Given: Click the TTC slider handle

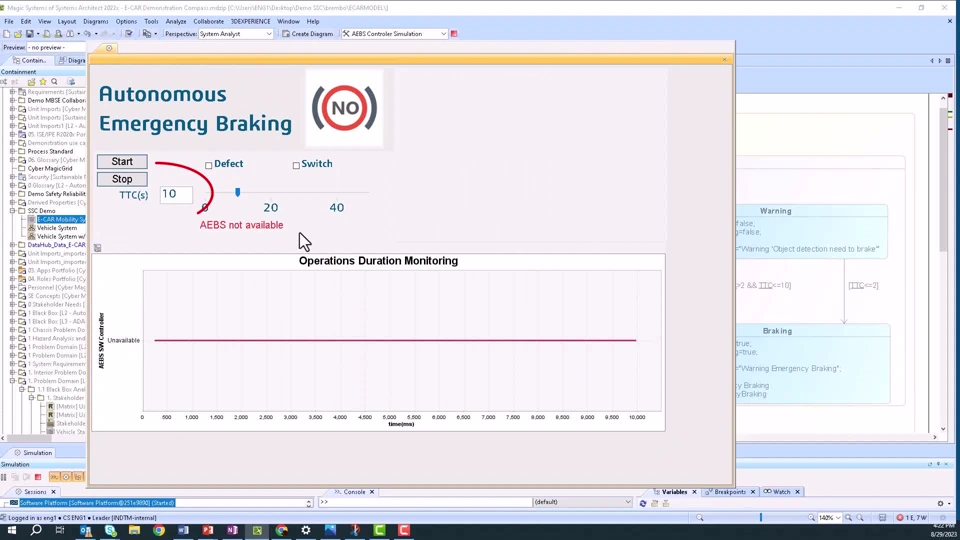Looking at the screenshot, I should point(238,192).
